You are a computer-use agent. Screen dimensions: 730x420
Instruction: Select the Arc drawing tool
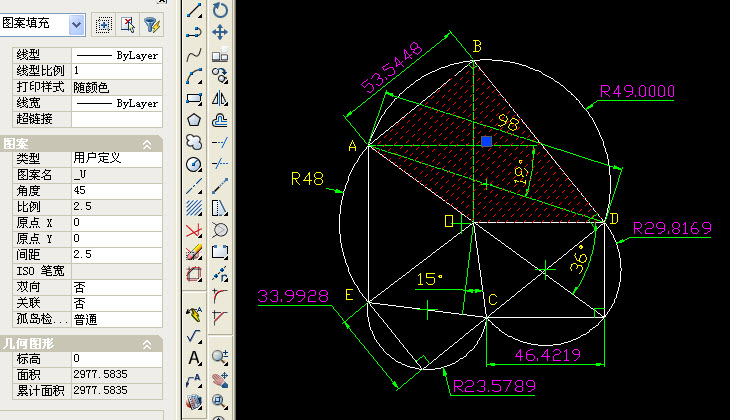[194, 76]
